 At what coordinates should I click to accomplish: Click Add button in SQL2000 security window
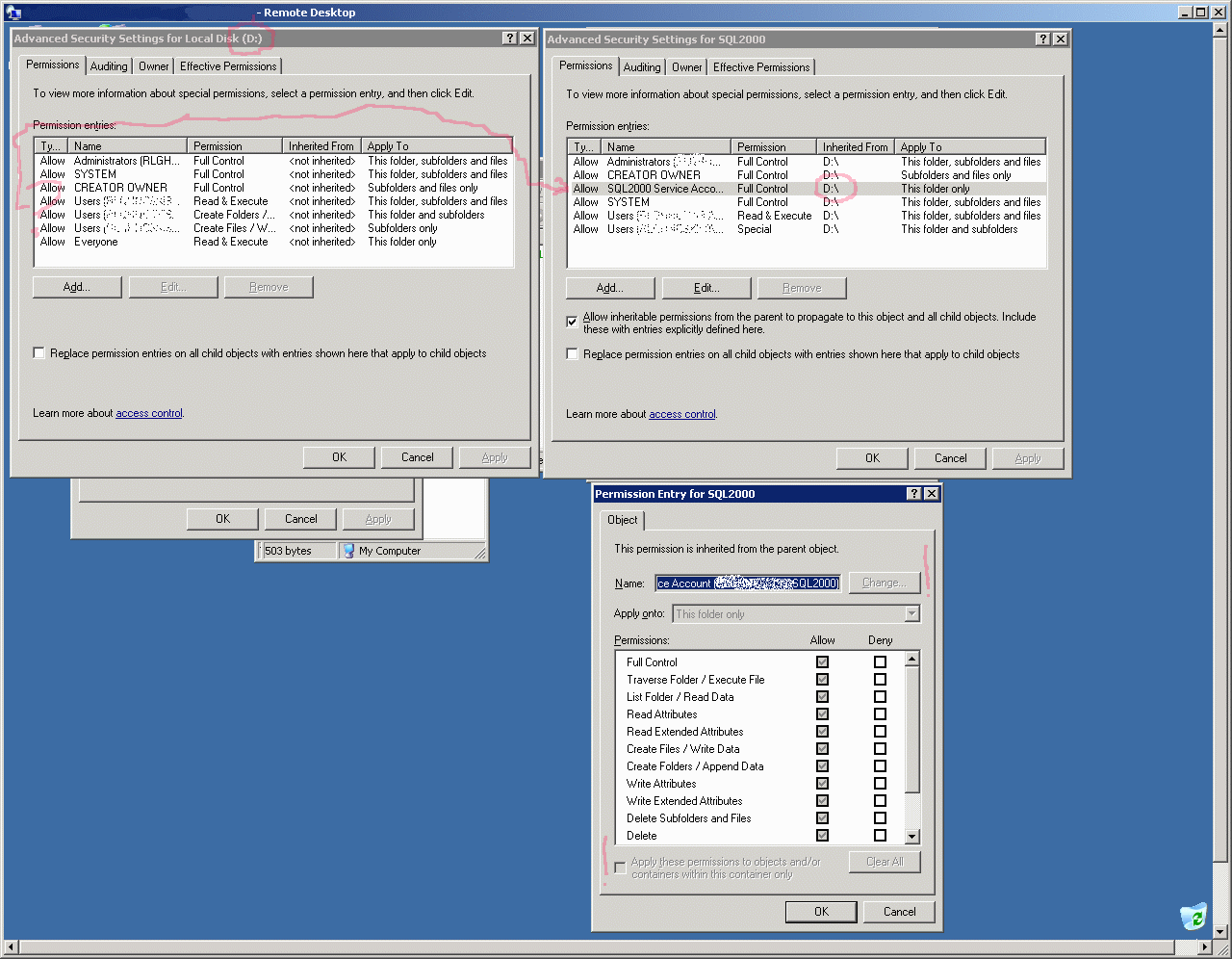pos(610,288)
